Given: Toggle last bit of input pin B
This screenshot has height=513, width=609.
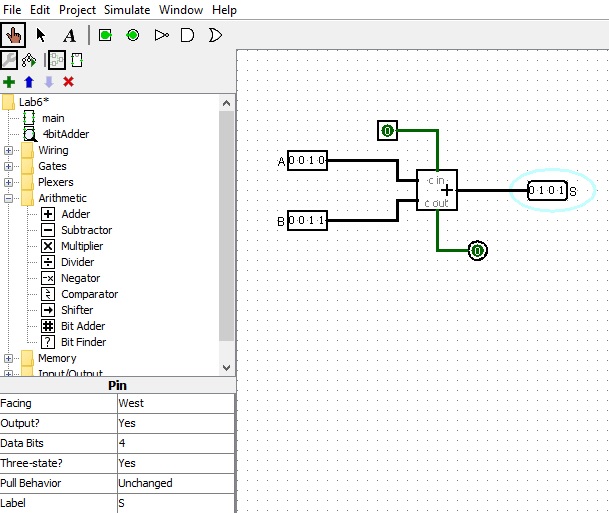Looking at the screenshot, I should (322, 220).
